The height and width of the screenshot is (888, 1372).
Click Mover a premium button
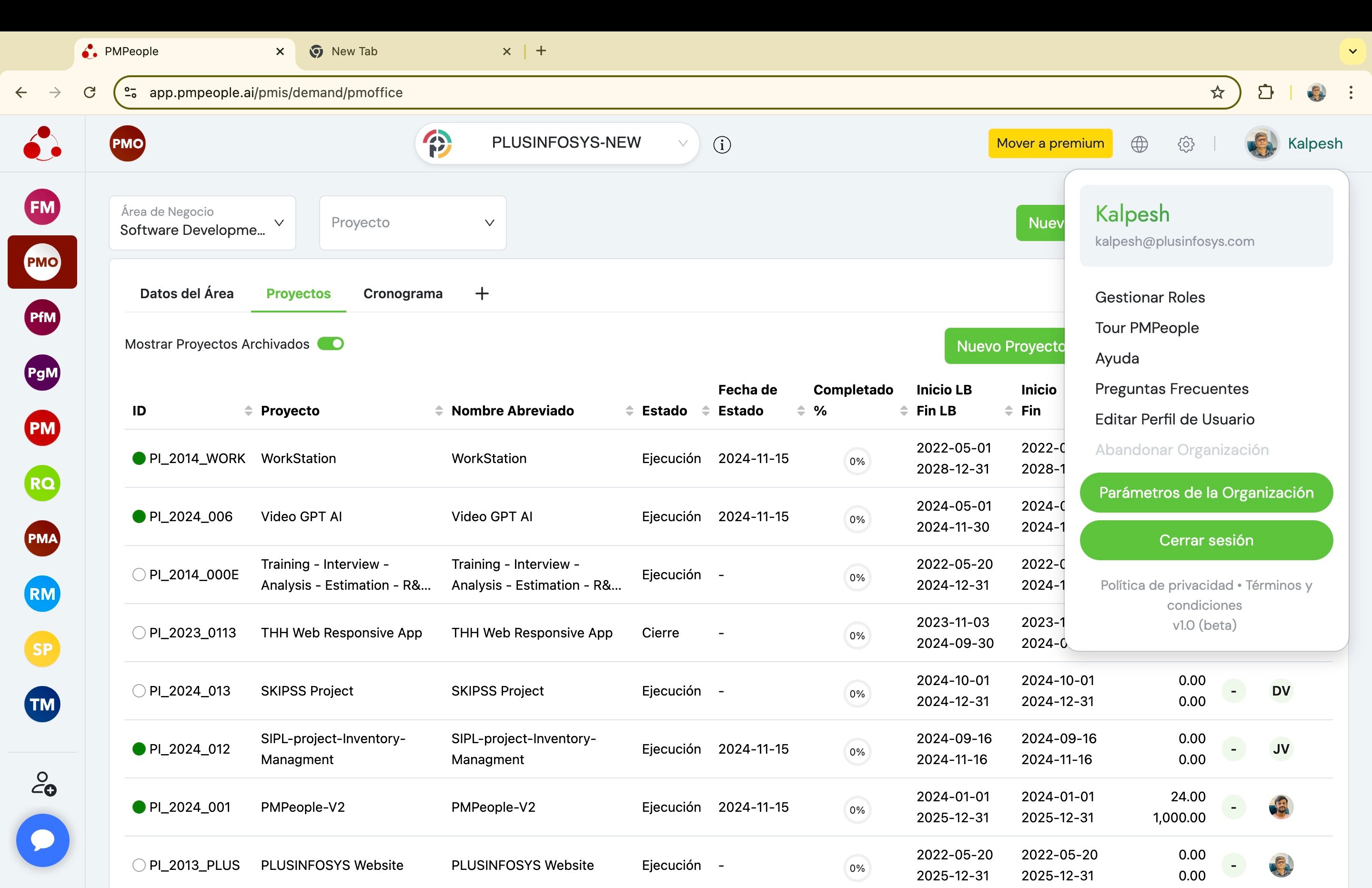pyautogui.click(x=1050, y=143)
